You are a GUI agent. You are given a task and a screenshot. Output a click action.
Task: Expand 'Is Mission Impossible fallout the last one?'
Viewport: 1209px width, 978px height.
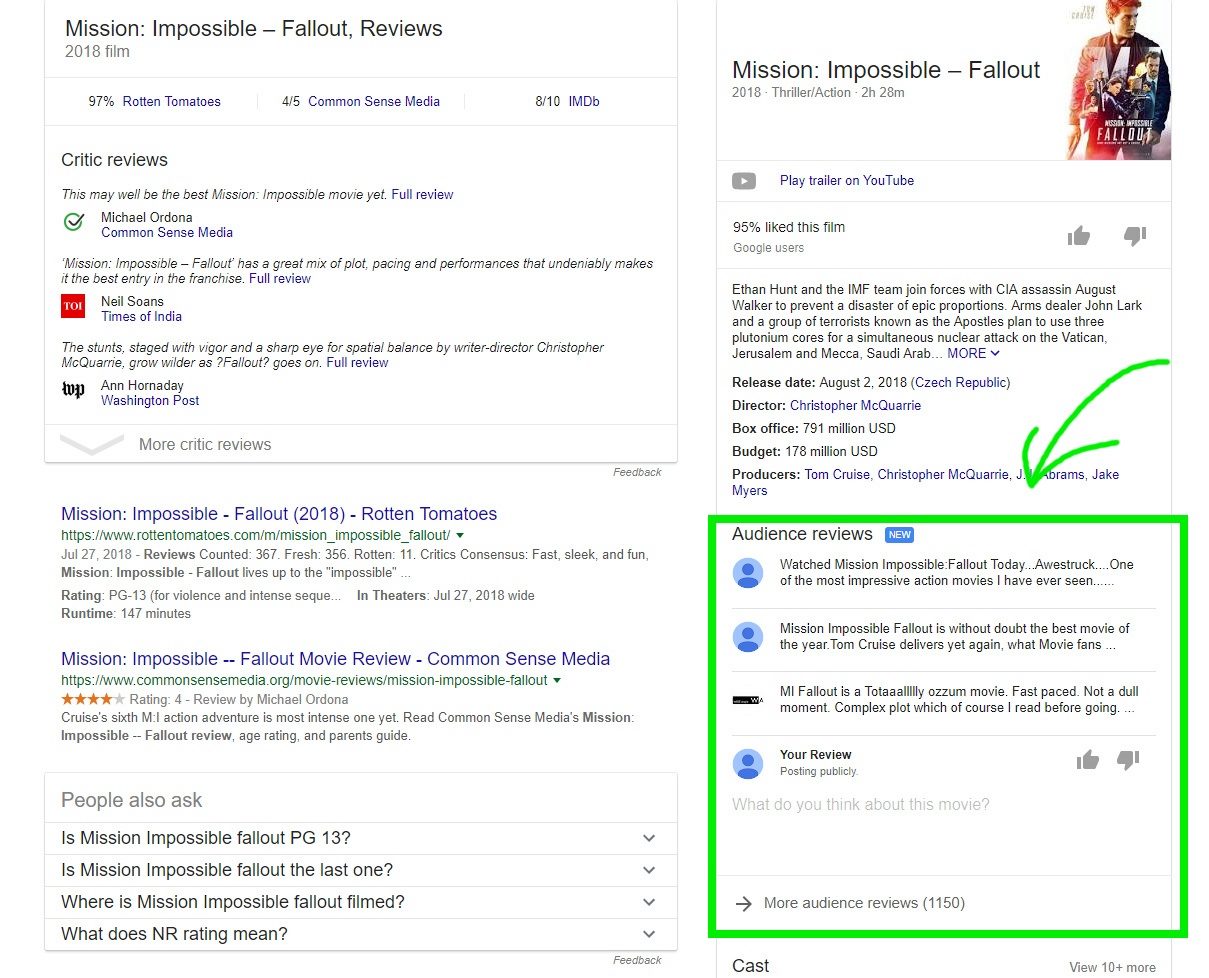361,870
